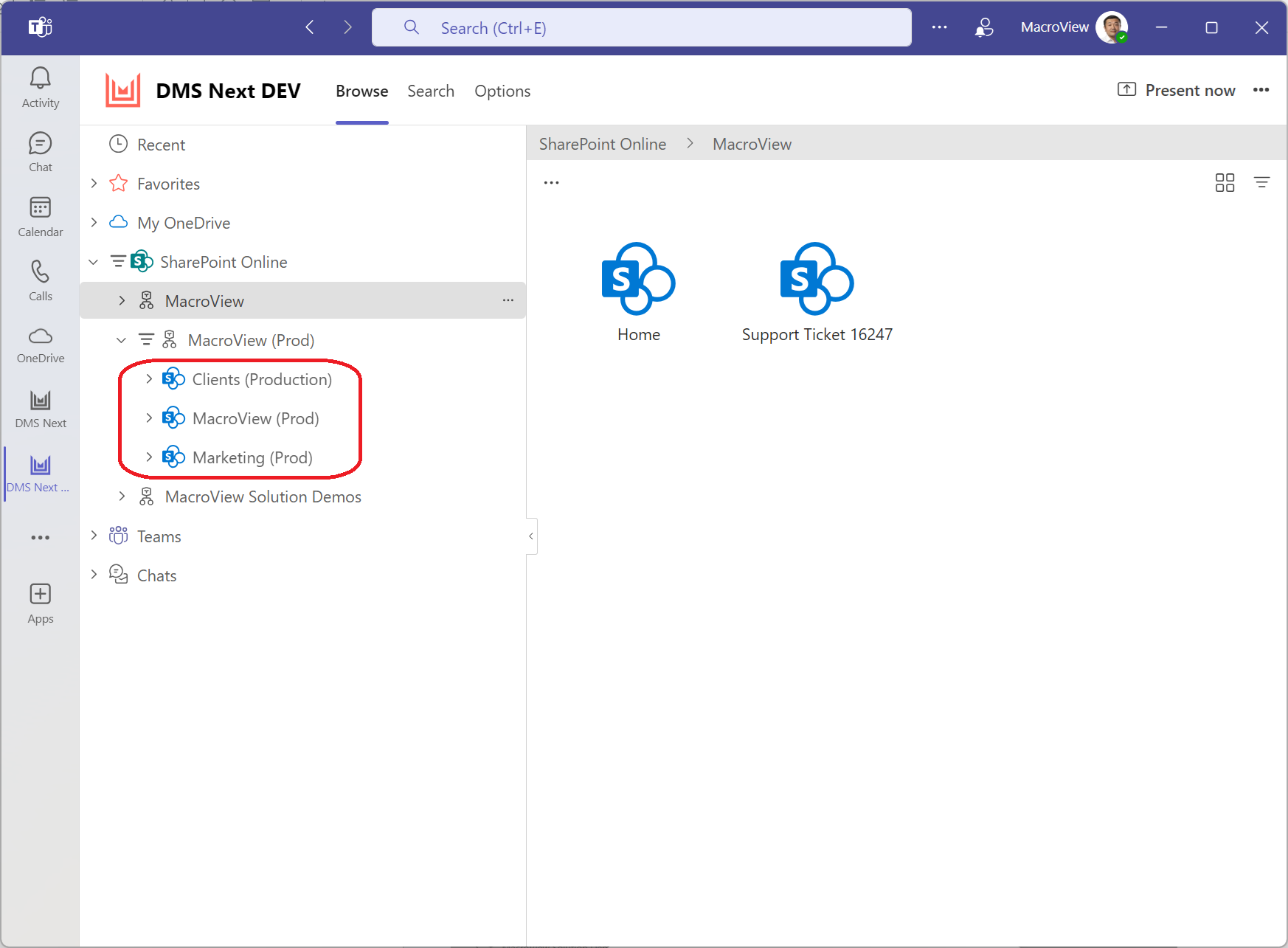Click the DMS Next DEV logo
The height and width of the screenshot is (948, 1288).
122,91
